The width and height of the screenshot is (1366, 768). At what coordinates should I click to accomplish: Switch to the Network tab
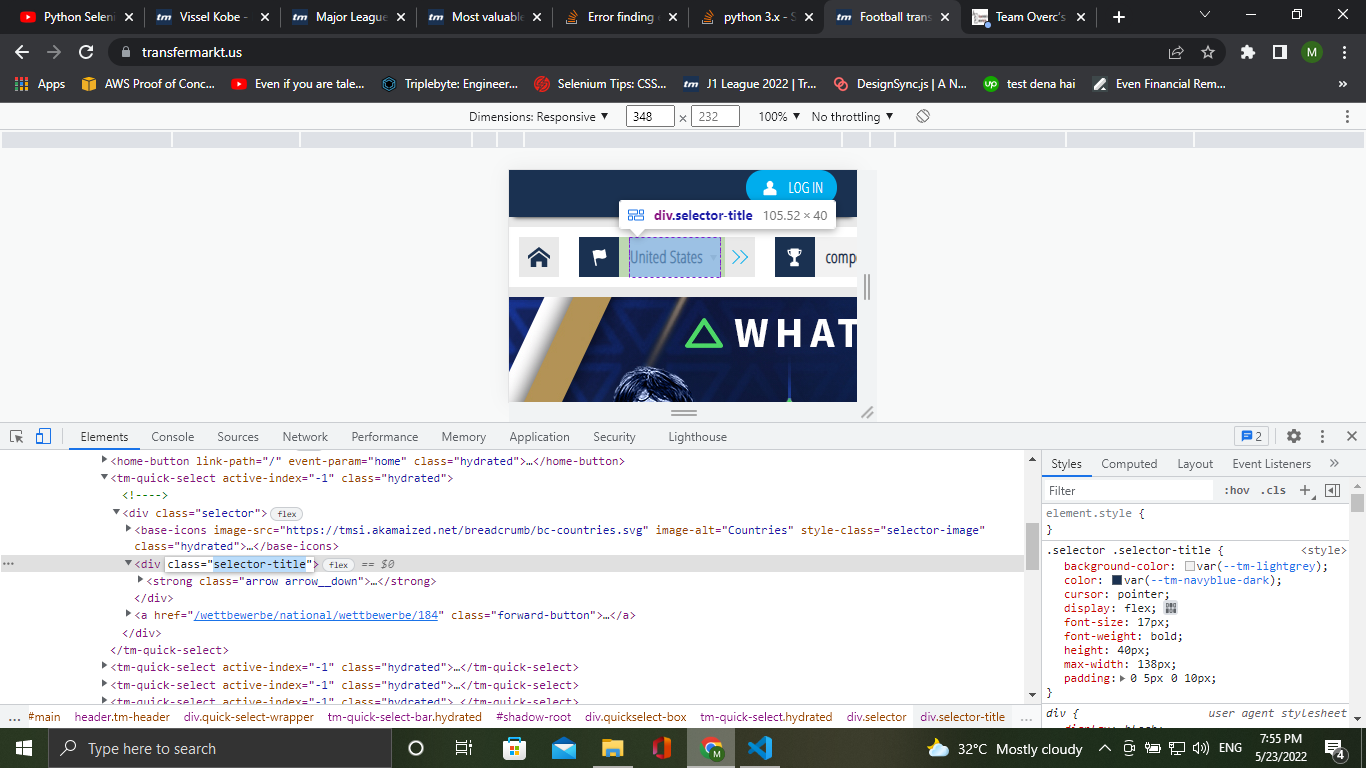pos(305,436)
